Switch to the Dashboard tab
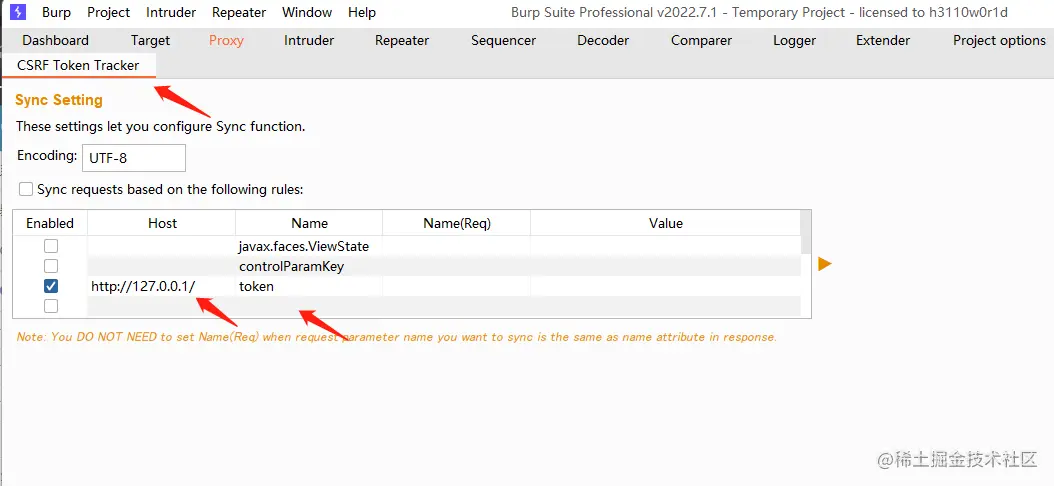1054x486 pixels. tap(55, 40)
